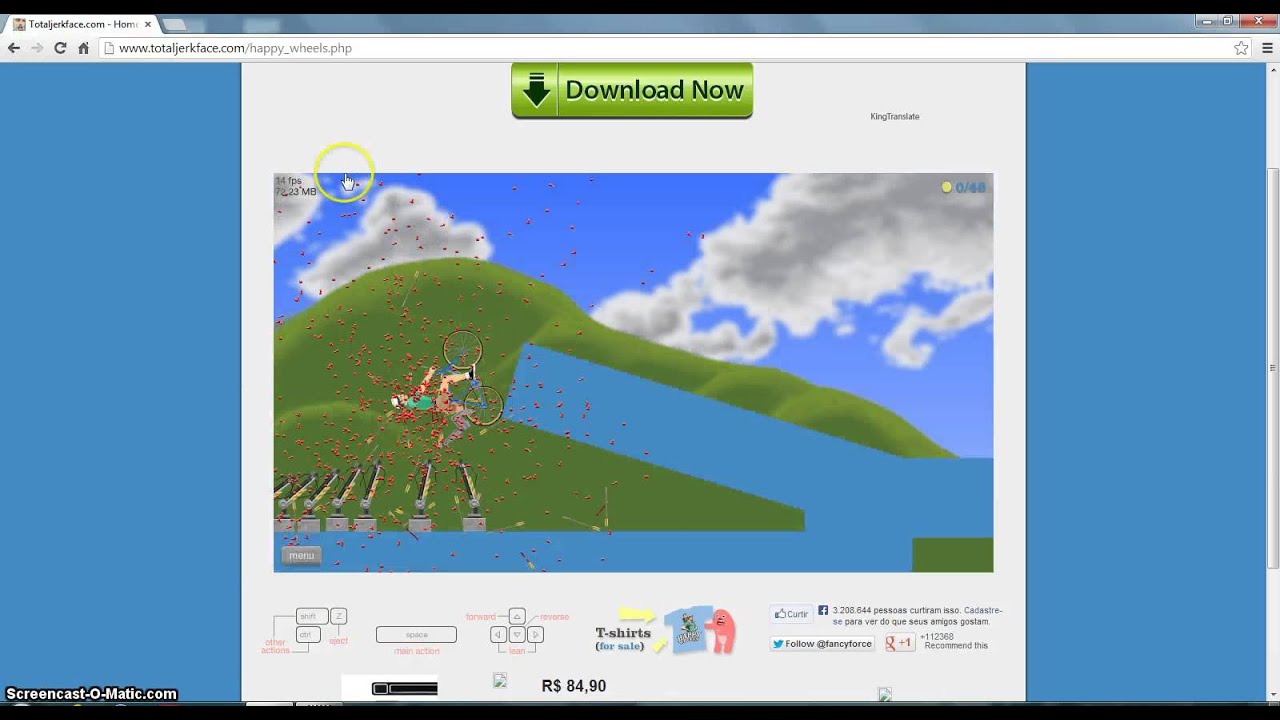The width and height of the screenshot is (1280, 720).
Task: Click the black product image in the ad
Action: 405,688
